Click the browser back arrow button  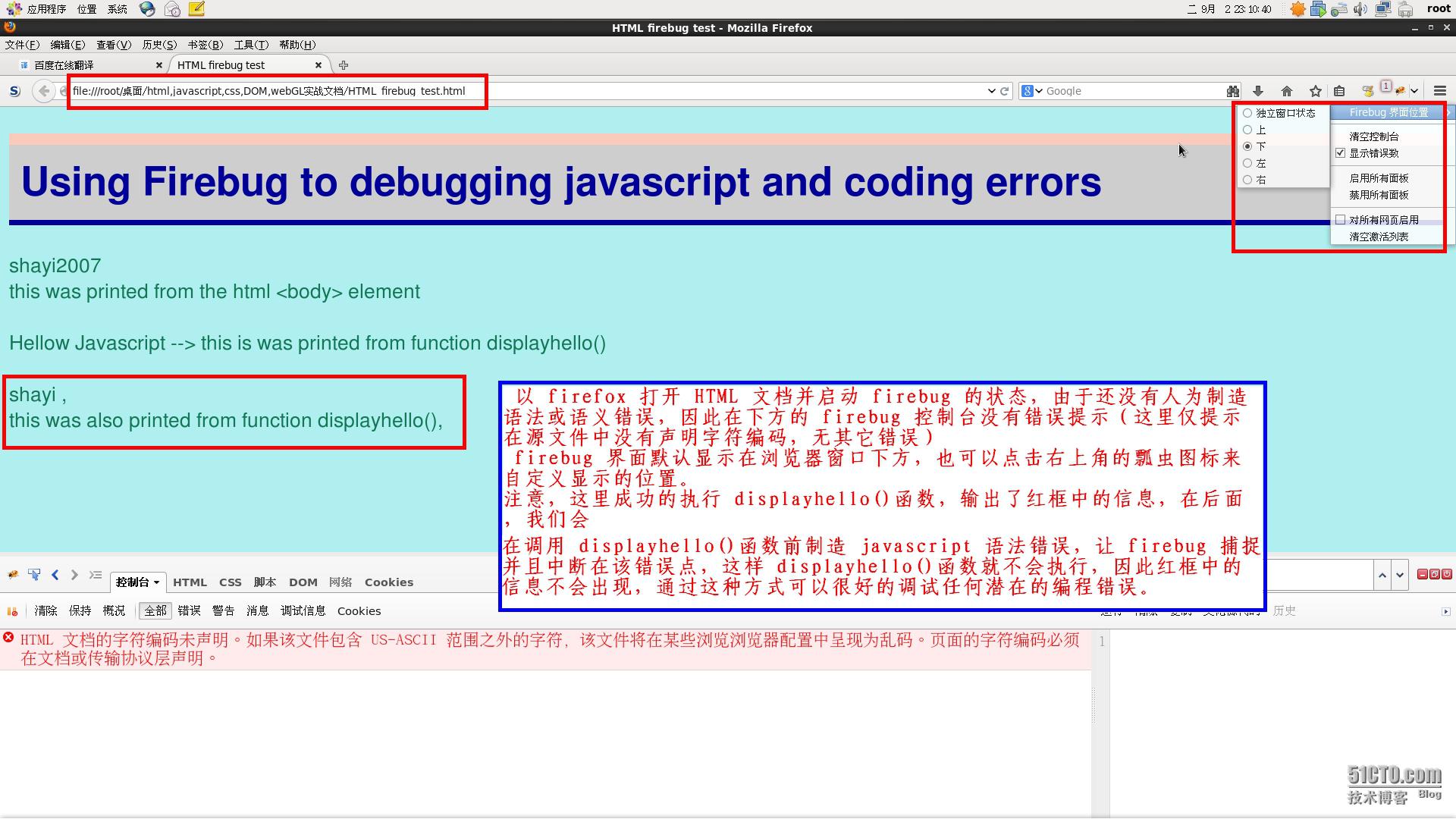[x=44, y=91]
